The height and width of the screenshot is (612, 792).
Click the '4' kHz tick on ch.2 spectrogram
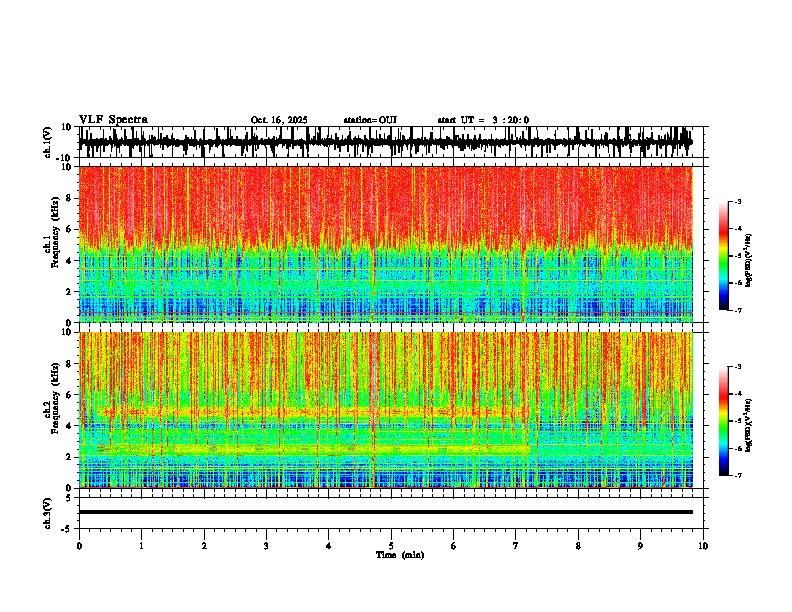pos(70,426)
